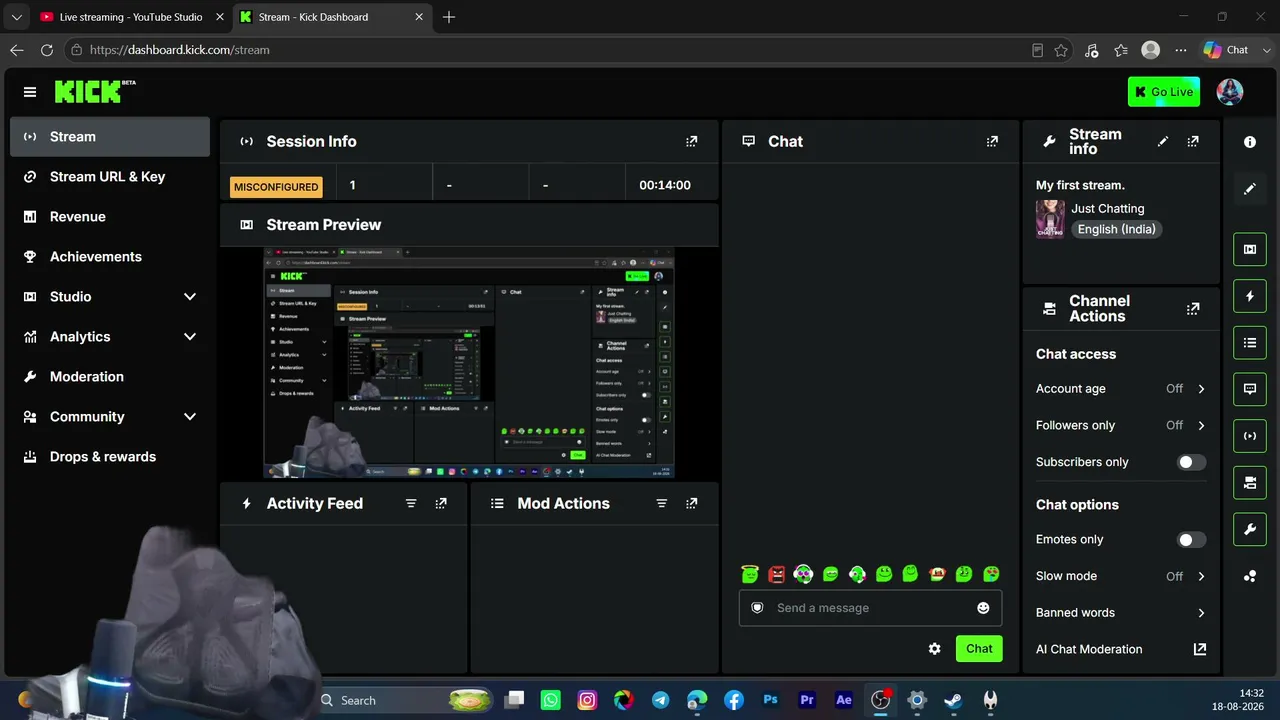Toggle the Session Info widget in right rail

1250,436
